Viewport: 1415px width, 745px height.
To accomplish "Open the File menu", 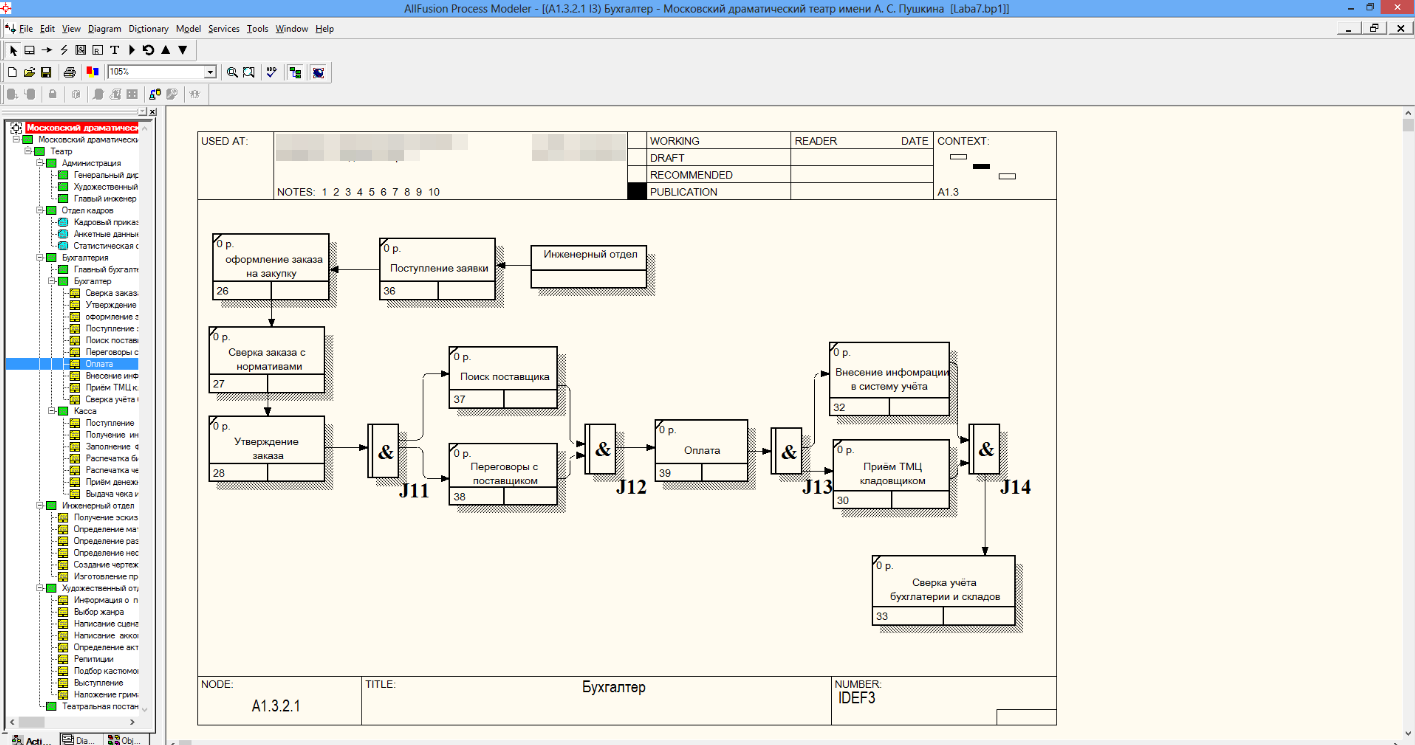I will point(26,29).
